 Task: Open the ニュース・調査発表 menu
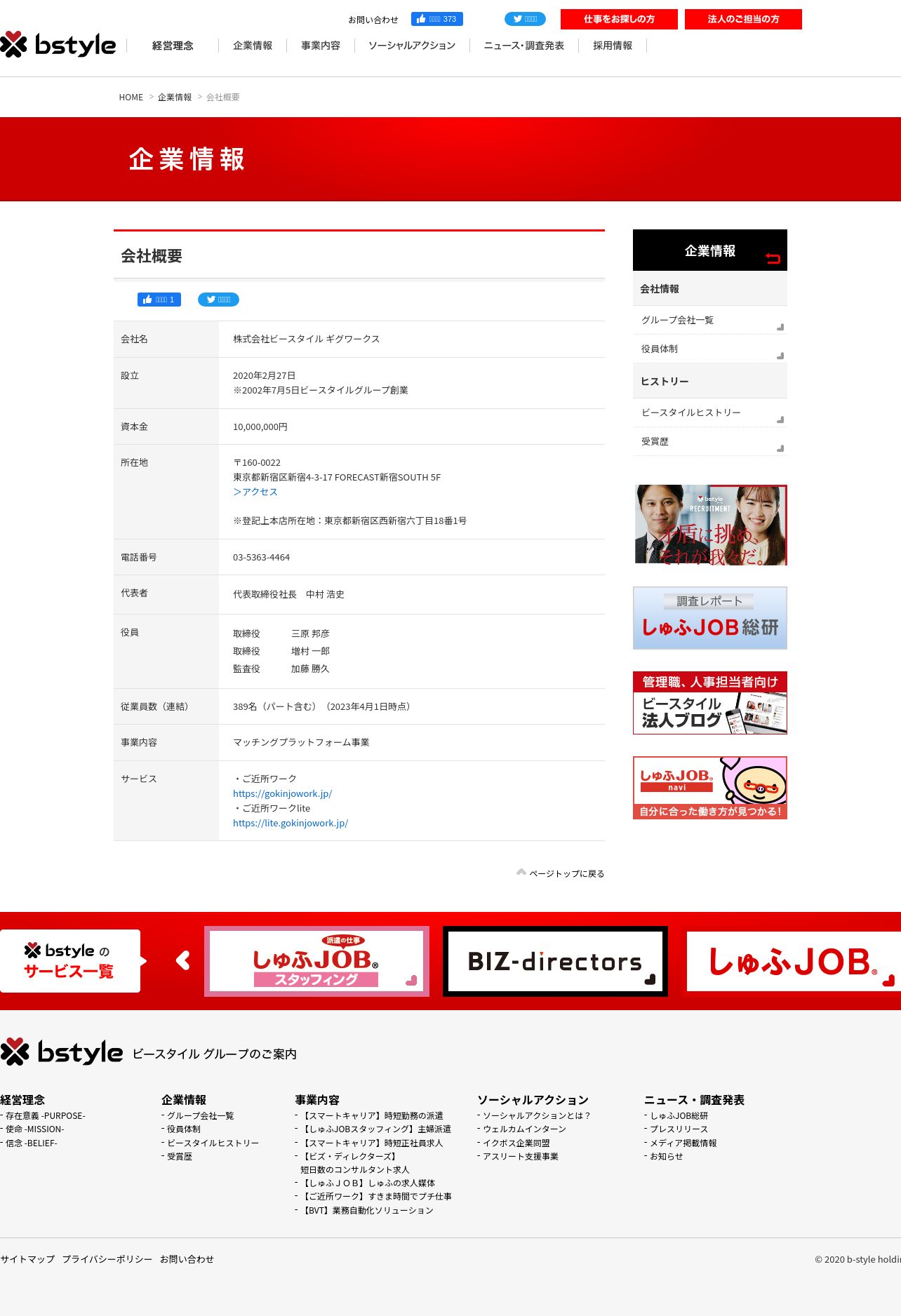tap(524, 46)
